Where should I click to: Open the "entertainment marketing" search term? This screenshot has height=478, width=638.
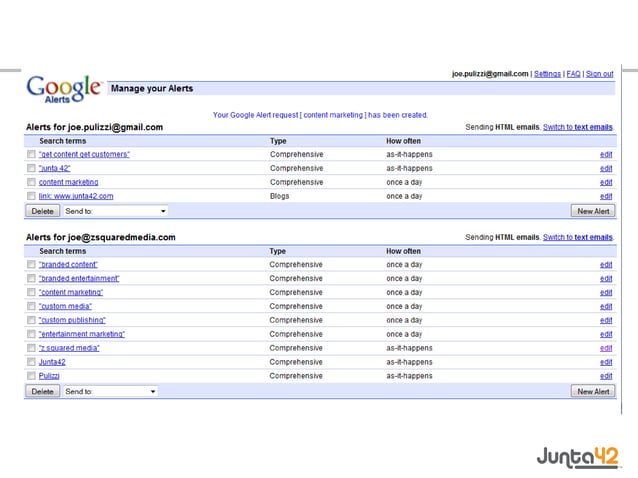click(x=82, y=334)
